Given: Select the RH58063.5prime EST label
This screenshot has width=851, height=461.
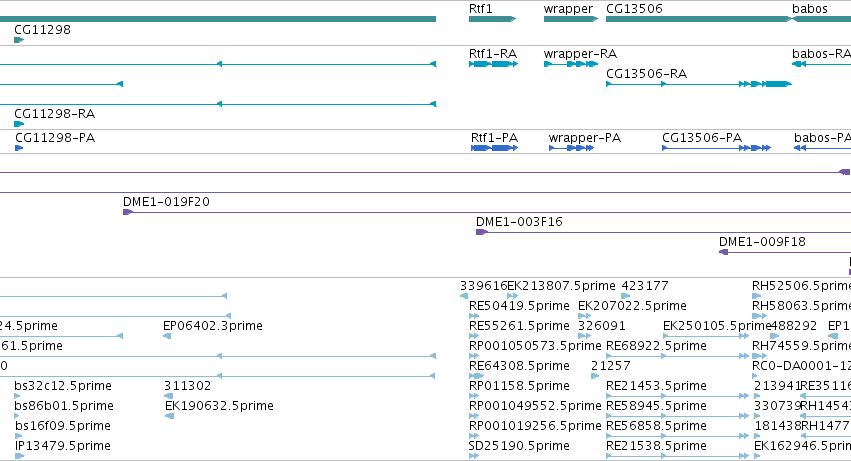Looking at the screenshot, I should point(801,306).
